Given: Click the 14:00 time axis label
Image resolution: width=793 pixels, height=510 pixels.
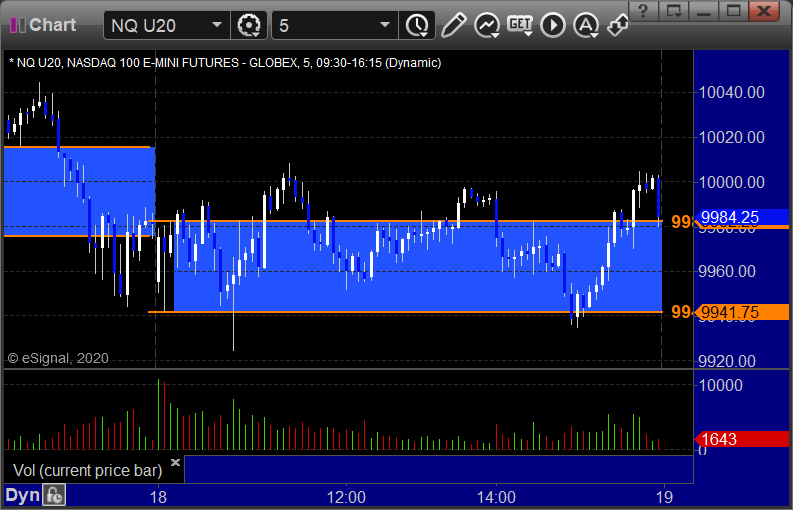Looking at the screenshot, I should pyautogui.click(x=496, y=497).
